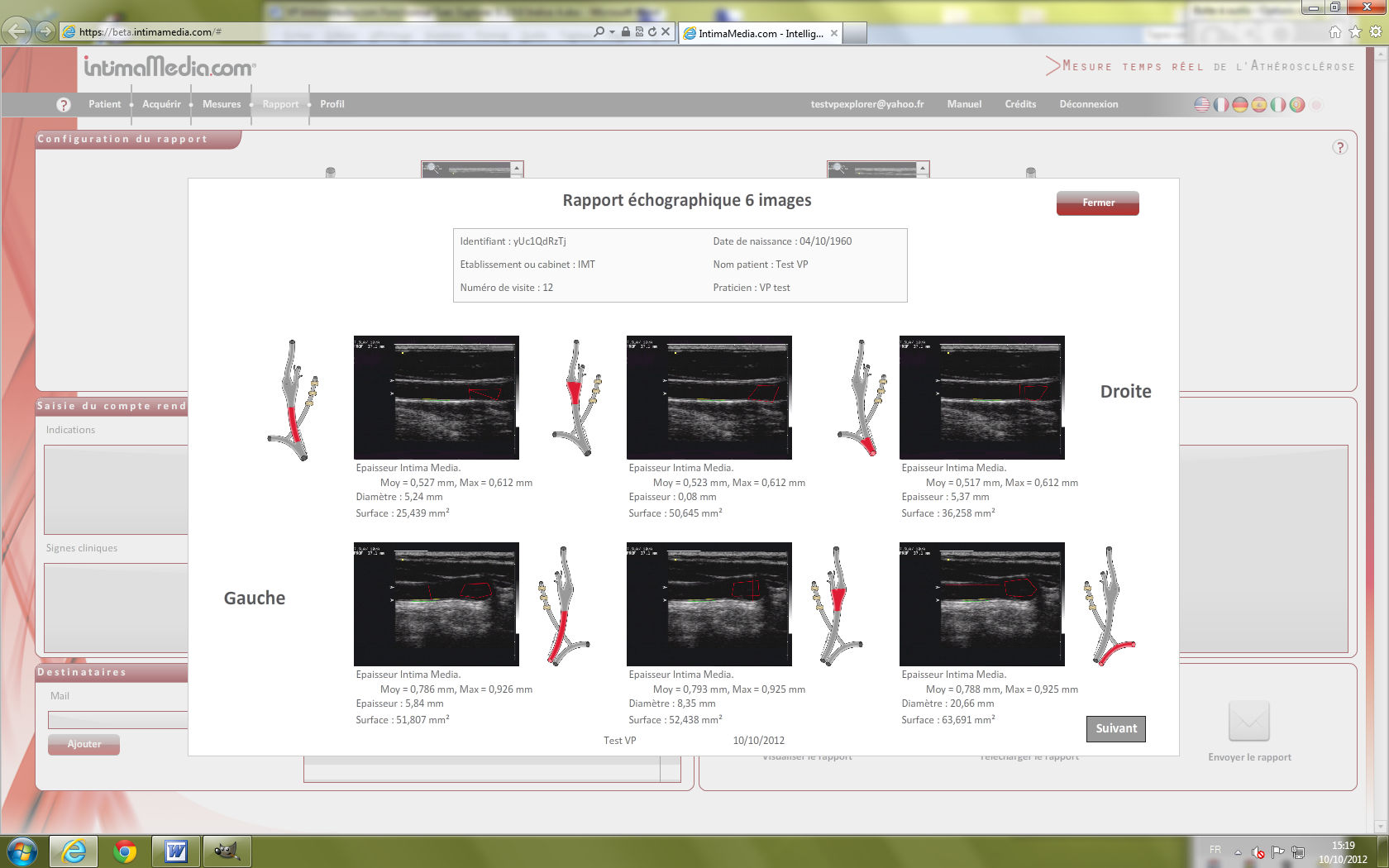This screenshot has height=868, width=1389.
Task: Open the Mesures menu item
Action: click(222, 104)
